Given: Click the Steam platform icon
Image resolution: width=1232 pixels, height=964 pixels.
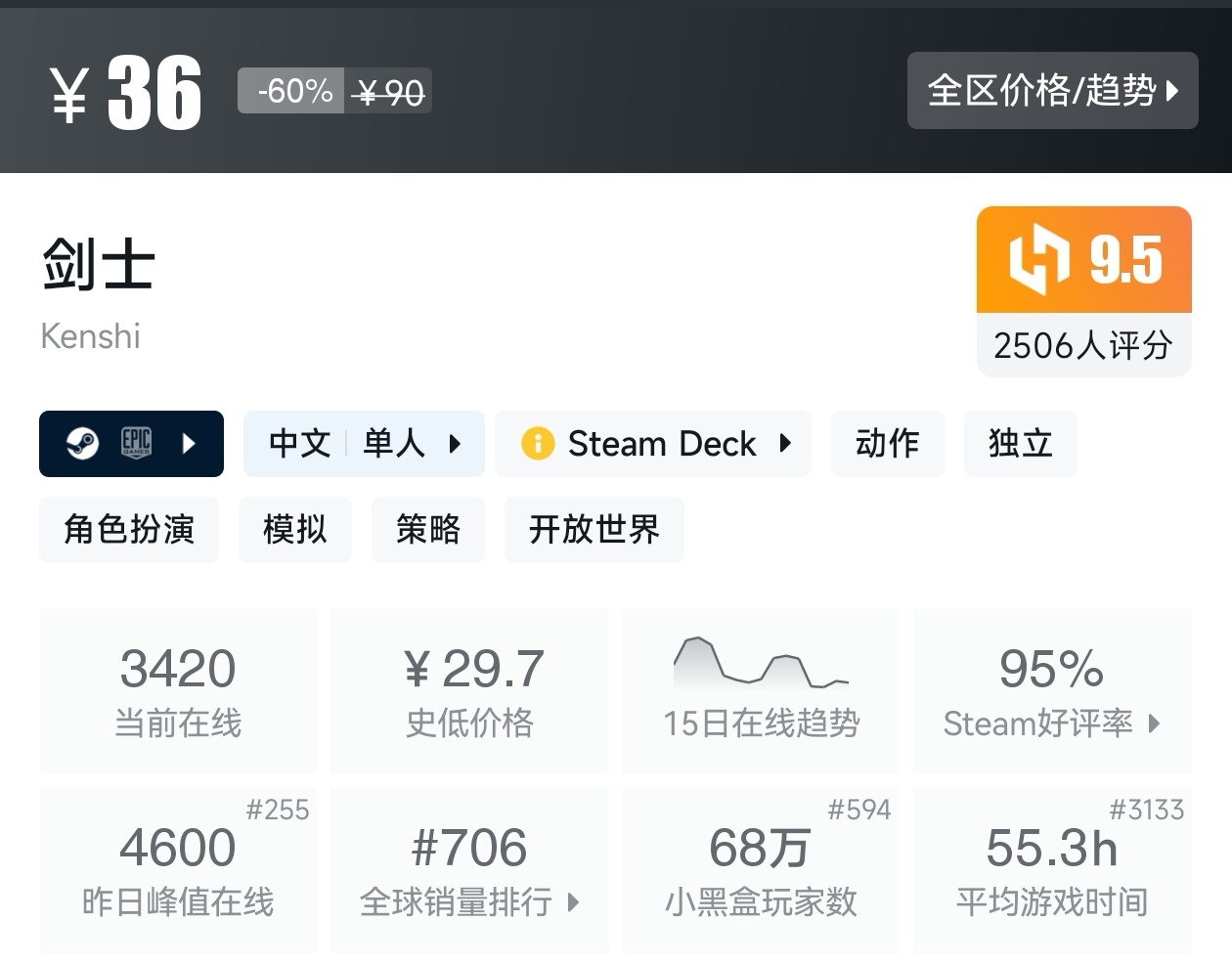Looking at the screenshot, I should point(82,444).
